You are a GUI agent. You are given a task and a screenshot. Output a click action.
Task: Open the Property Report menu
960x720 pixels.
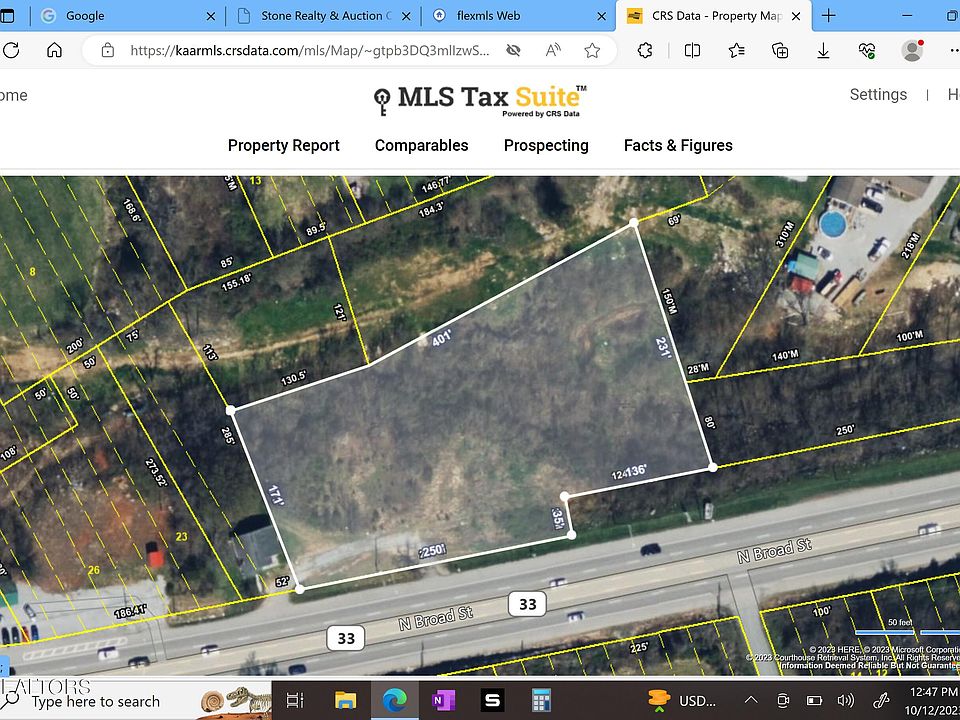click(x=283, y=145)
